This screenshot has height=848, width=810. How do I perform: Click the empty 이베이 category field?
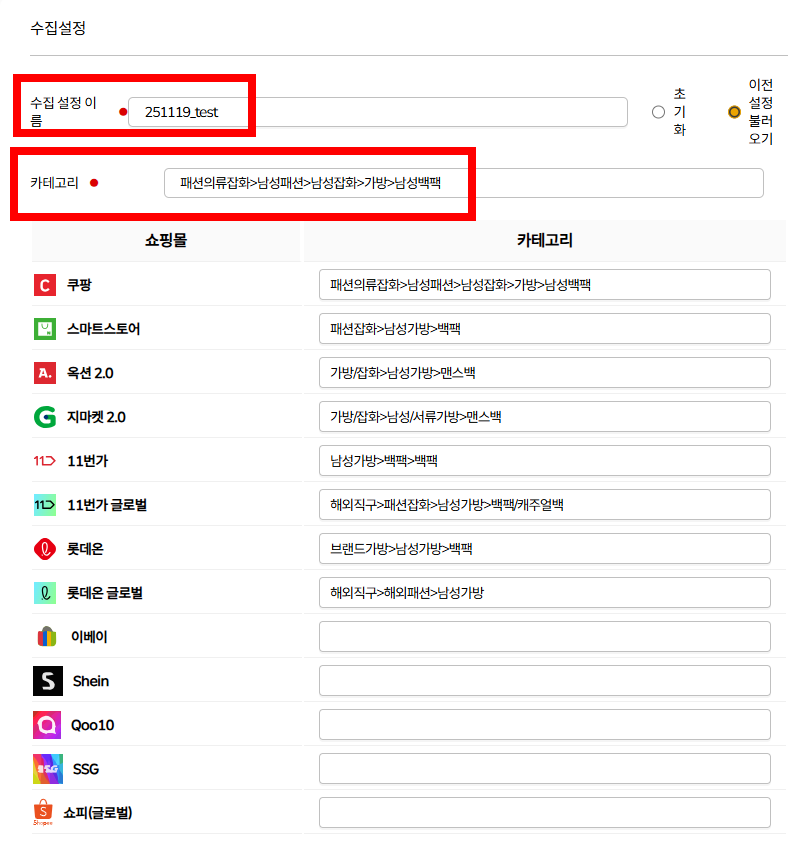[545, 637]
